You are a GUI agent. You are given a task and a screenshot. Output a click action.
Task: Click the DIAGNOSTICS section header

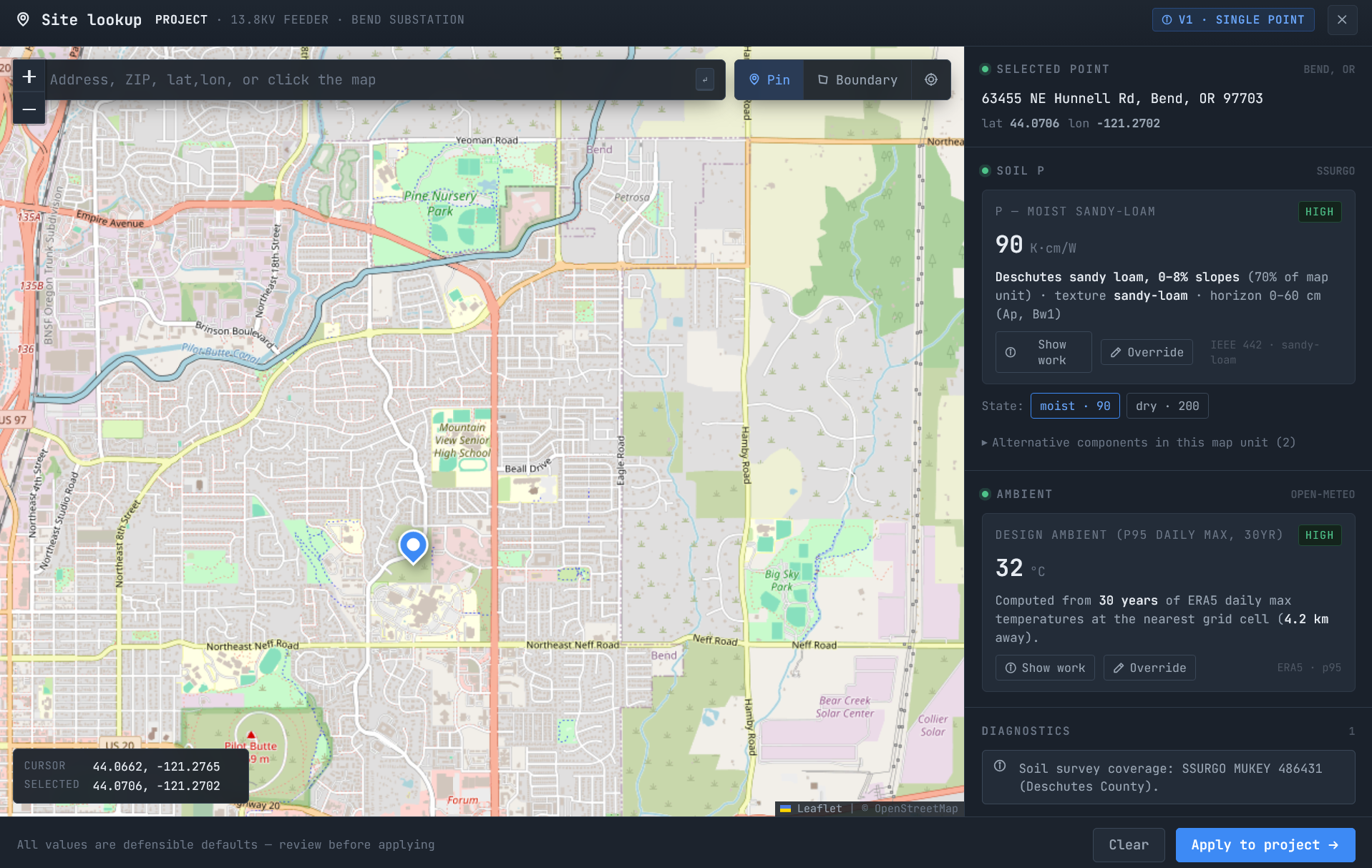pyautogui.click(x=1026, y=731)
